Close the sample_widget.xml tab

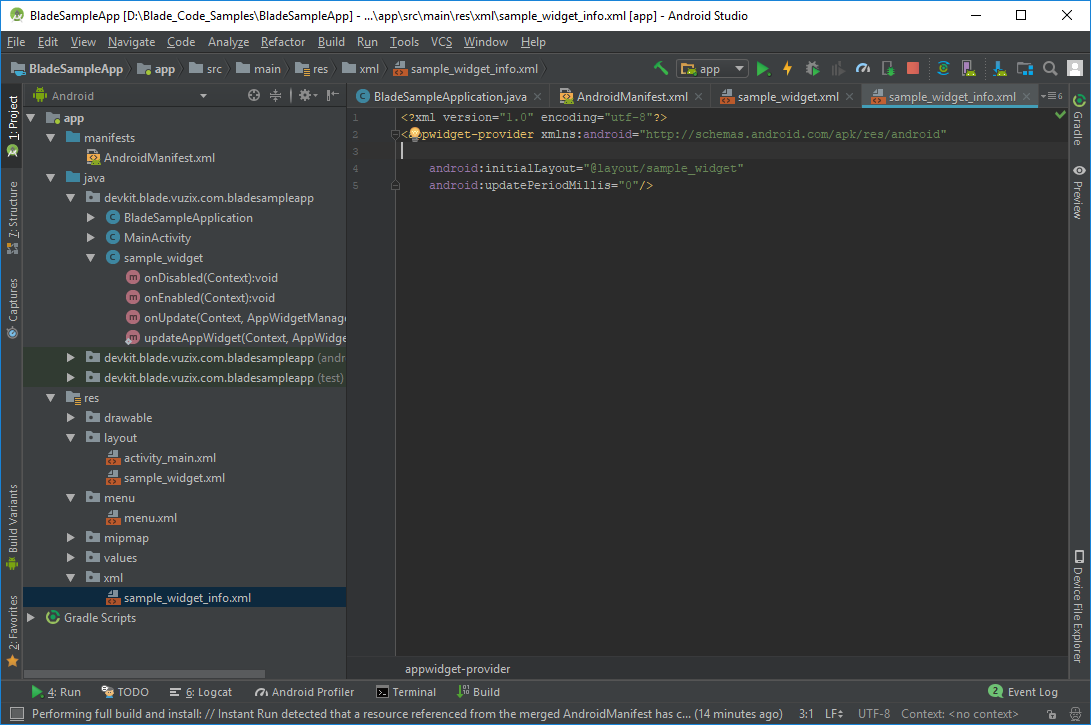(x=850, y=97)
